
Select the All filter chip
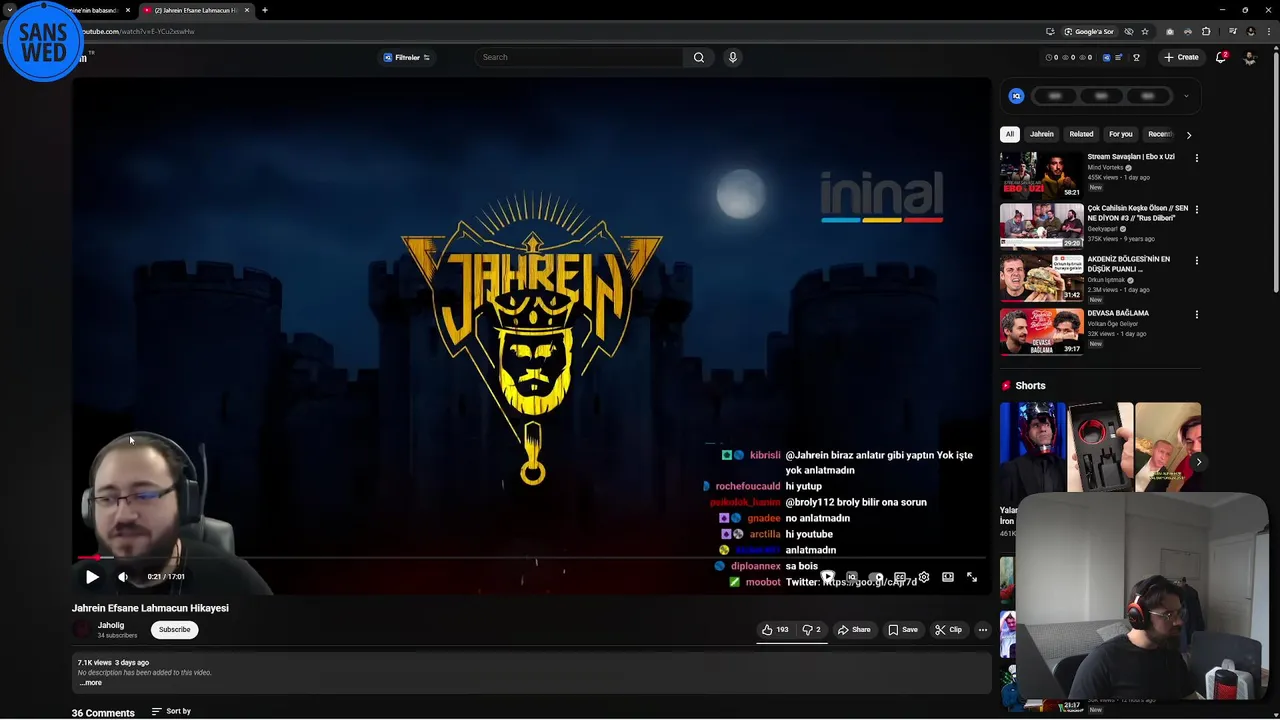1010,134
